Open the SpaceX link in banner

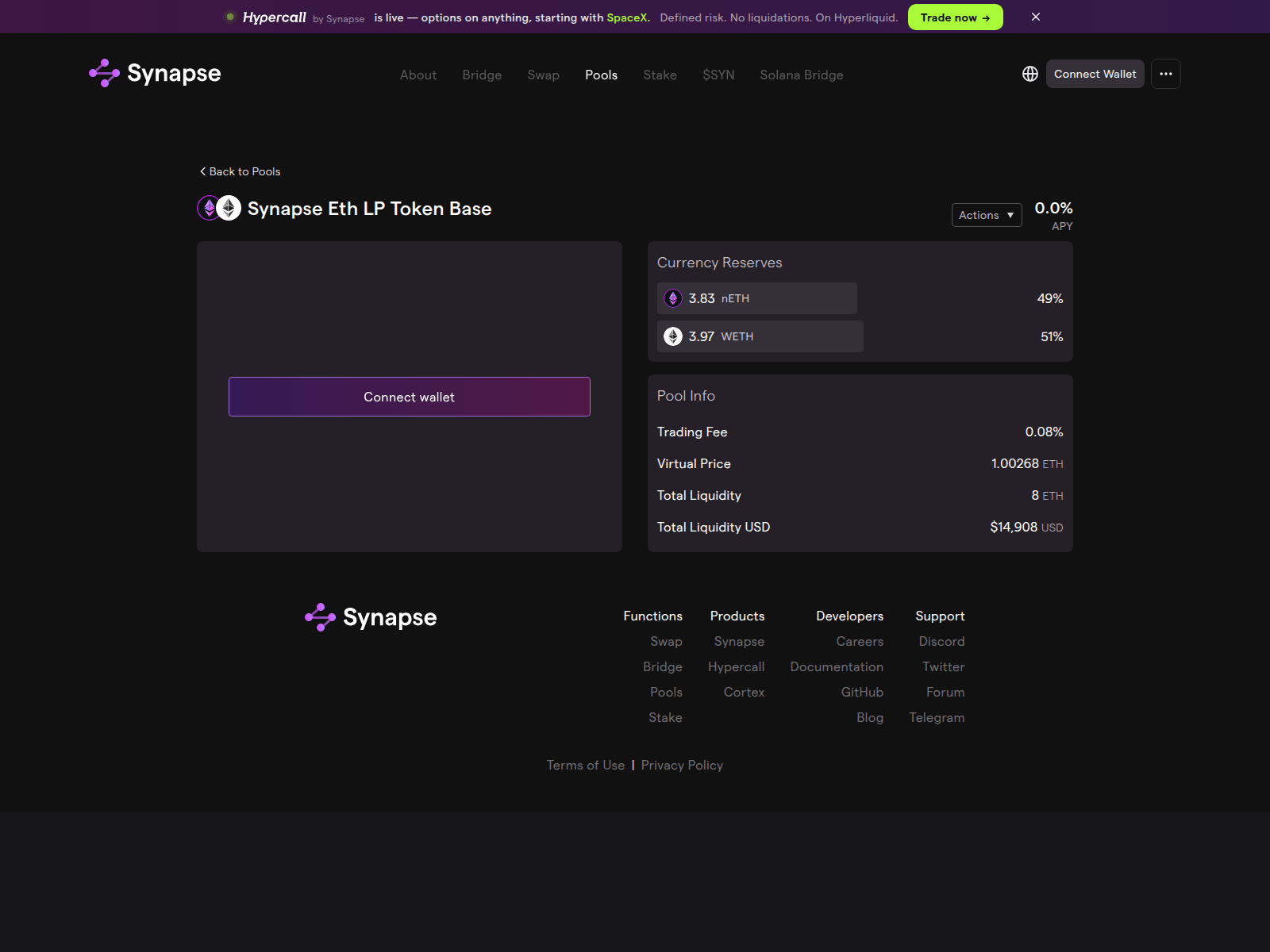pyautogui.click(x=627, y=17)
